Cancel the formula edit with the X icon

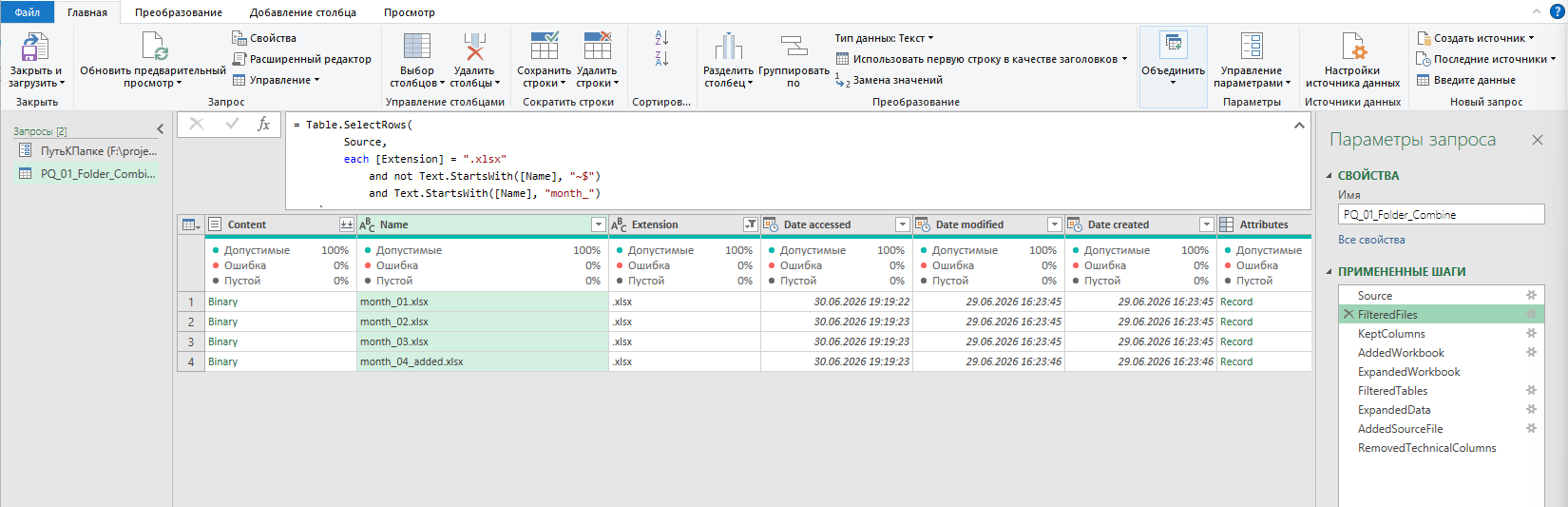[197, 124]
